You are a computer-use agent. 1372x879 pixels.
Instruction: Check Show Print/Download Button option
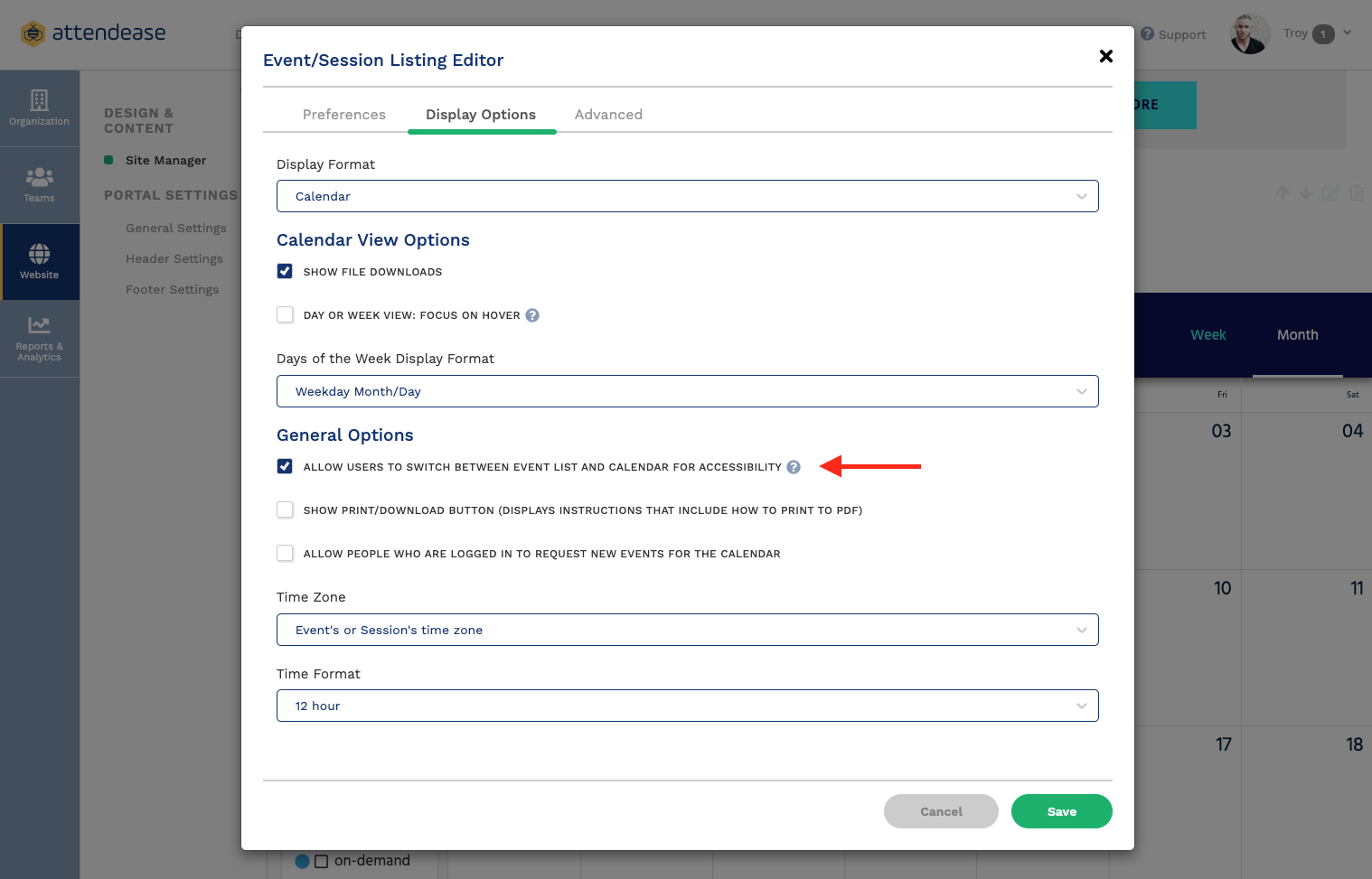pos(285,510)
